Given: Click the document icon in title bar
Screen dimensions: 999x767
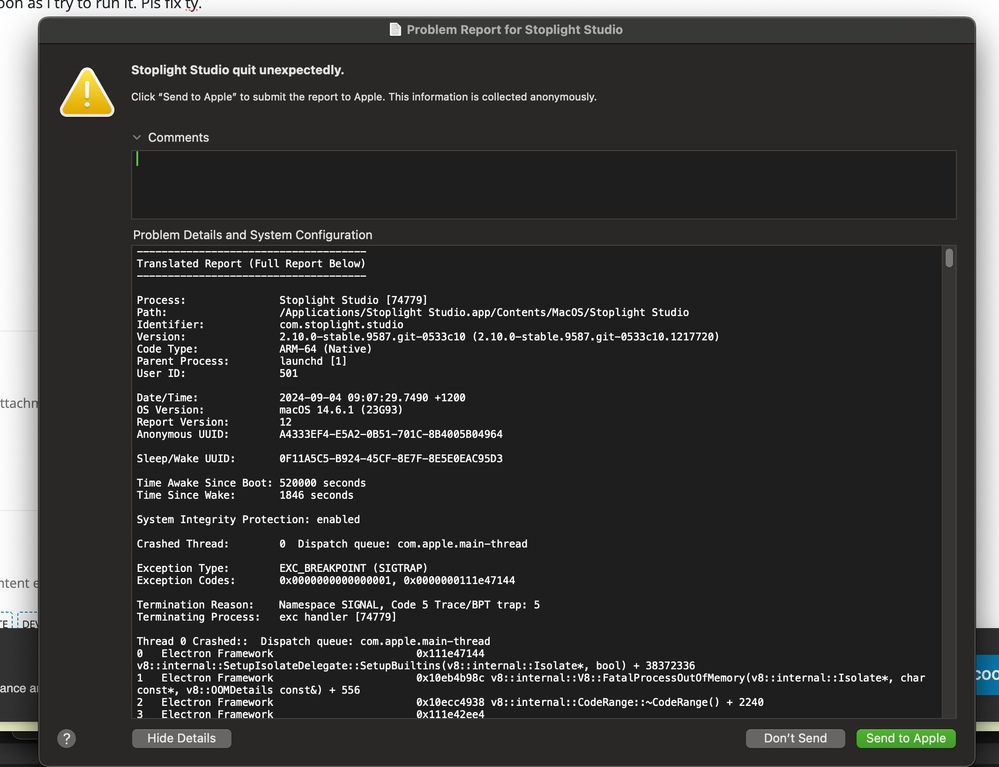Looking at the screenshot, I should [395, 29].
